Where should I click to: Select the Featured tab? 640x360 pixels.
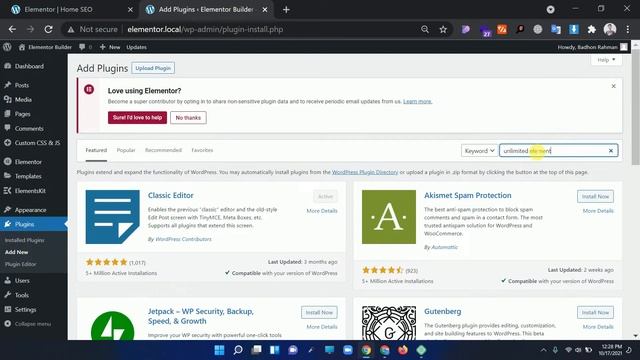click(96, 150)
